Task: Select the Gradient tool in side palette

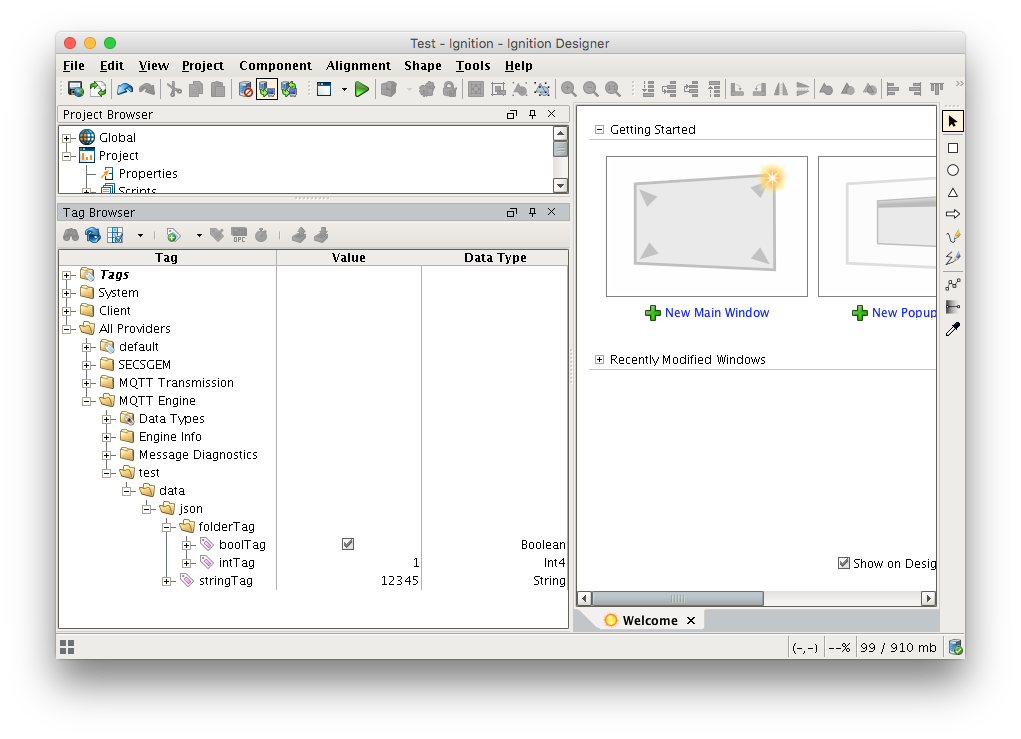Action: (953, 307)
